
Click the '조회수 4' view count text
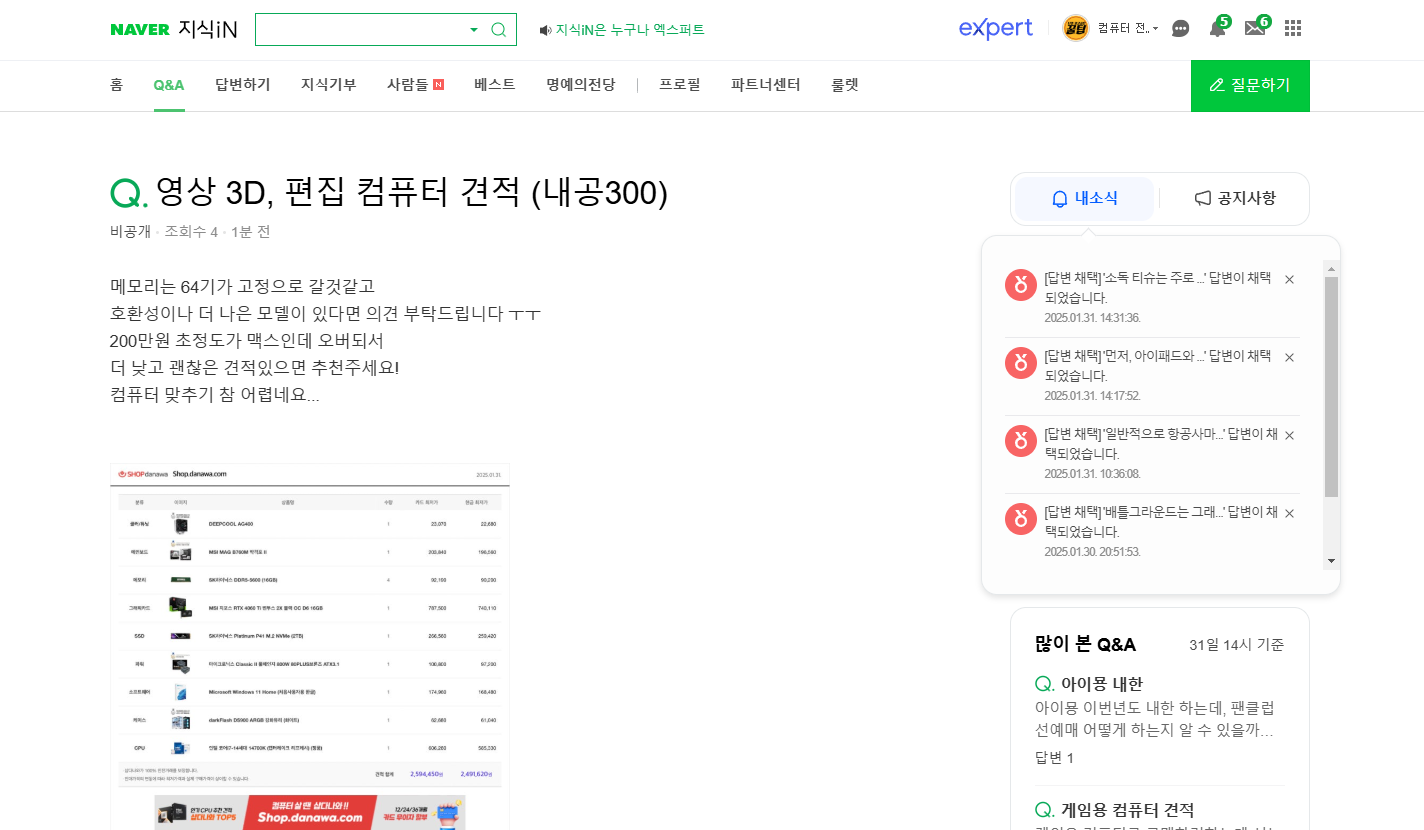pos(191,232)
